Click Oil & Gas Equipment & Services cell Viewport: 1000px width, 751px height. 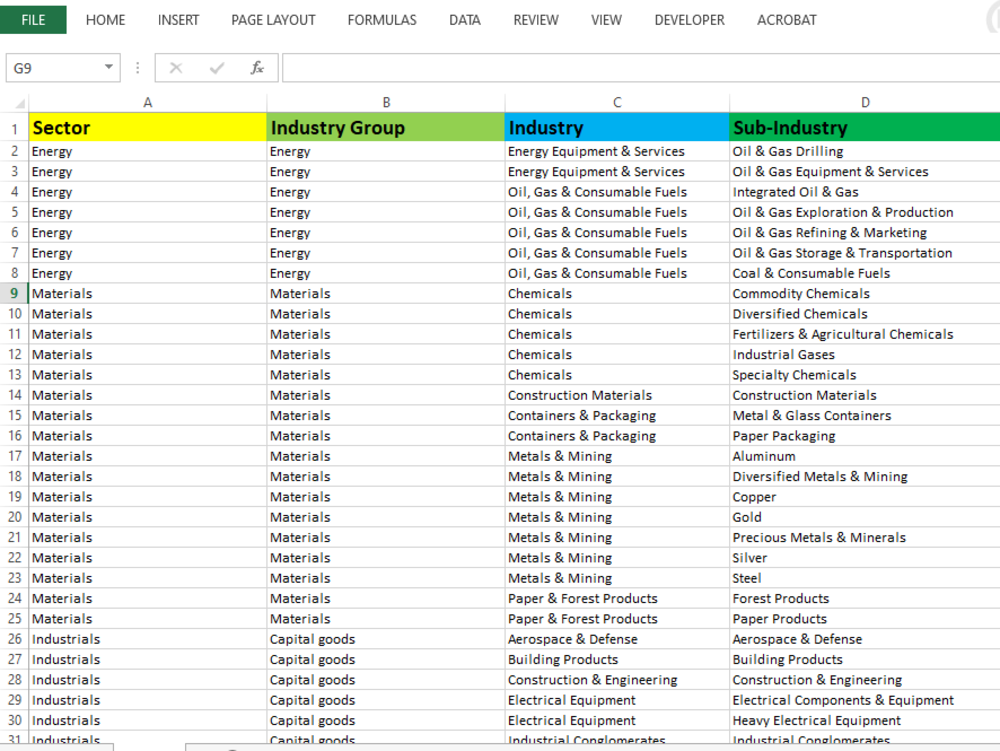click(x=865, y=171)
